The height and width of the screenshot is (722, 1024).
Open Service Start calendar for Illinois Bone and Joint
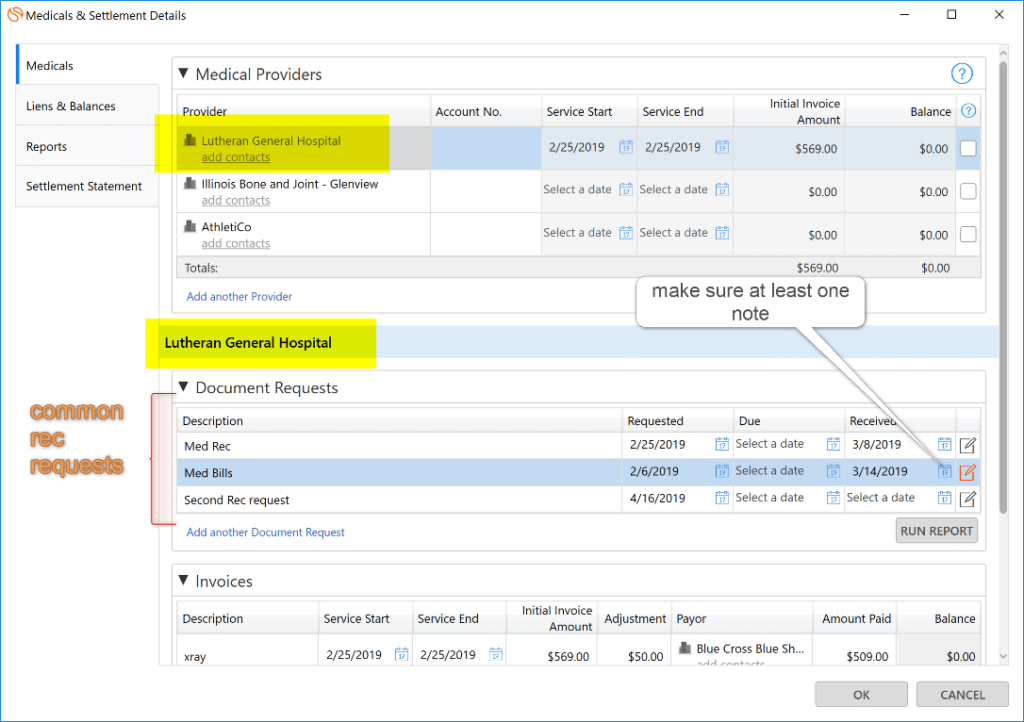[626, 189]
